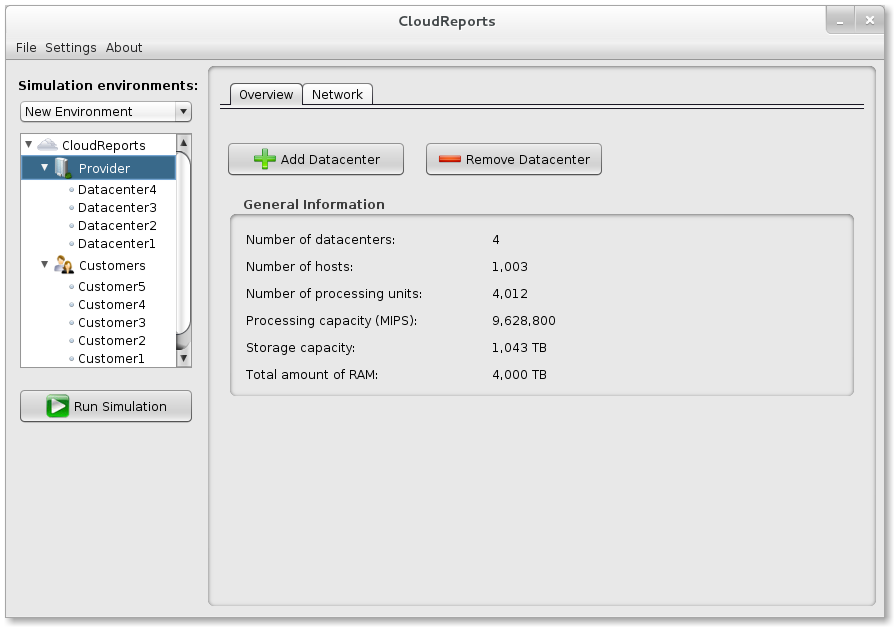Click the server icon next to Provider
The image size is (894, 627).
(x=61, y=167)
